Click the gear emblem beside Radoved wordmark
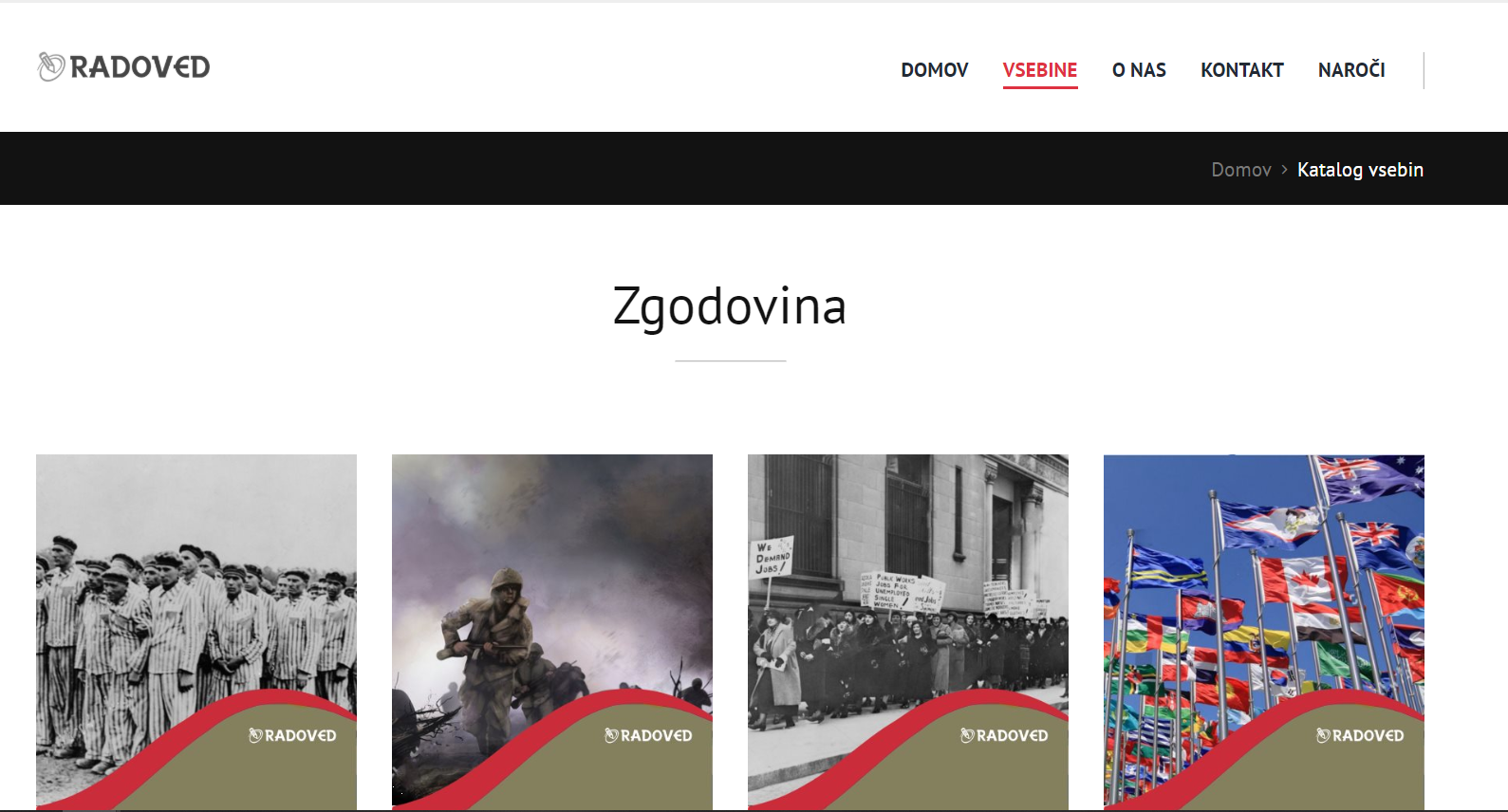This screenshot has height=812, width=1508. click(50, 66)
